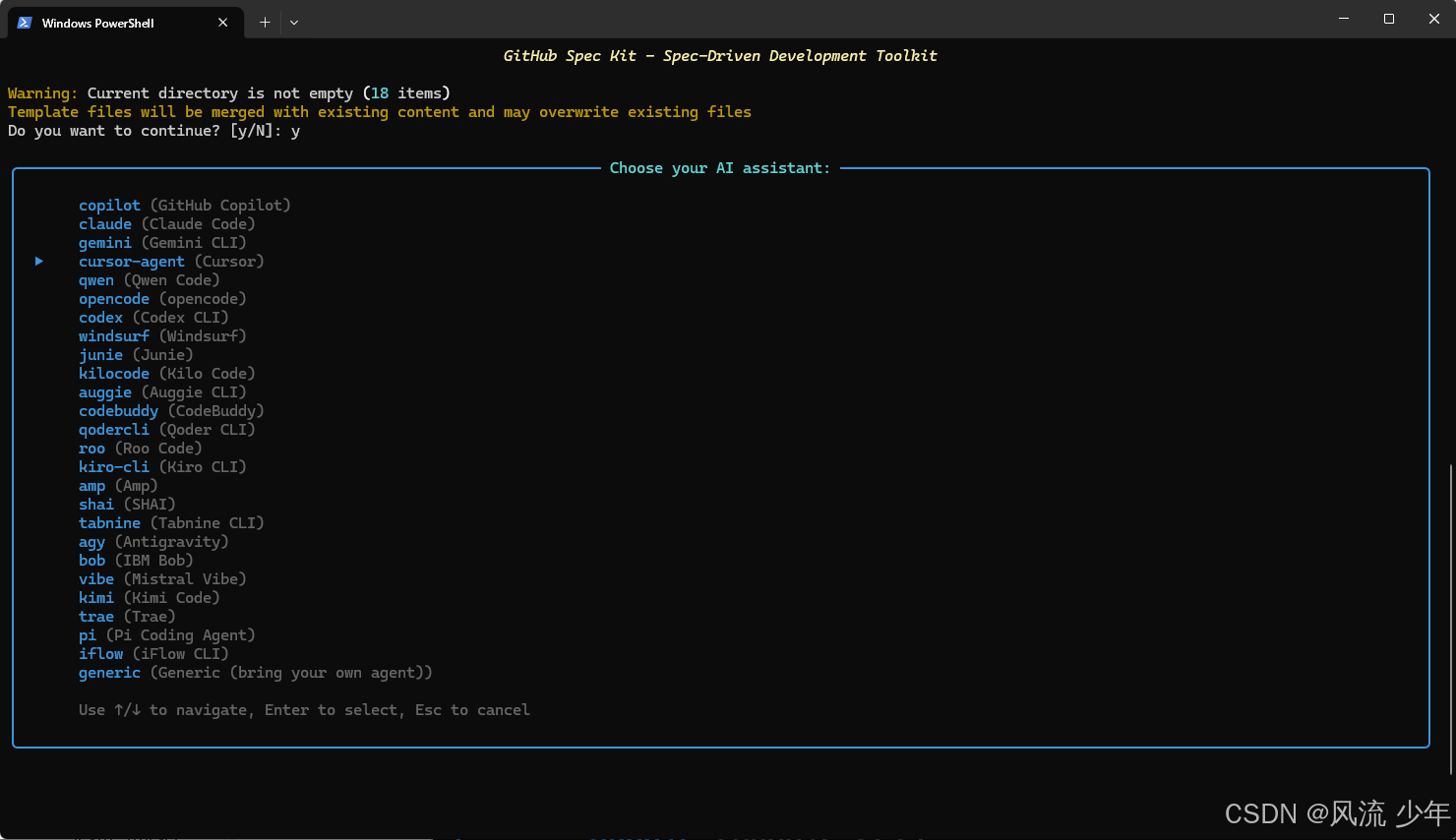Click the terminal vertical scrollbar
The height and width of the screenshot is (840, 1456).
(1451, 620)
